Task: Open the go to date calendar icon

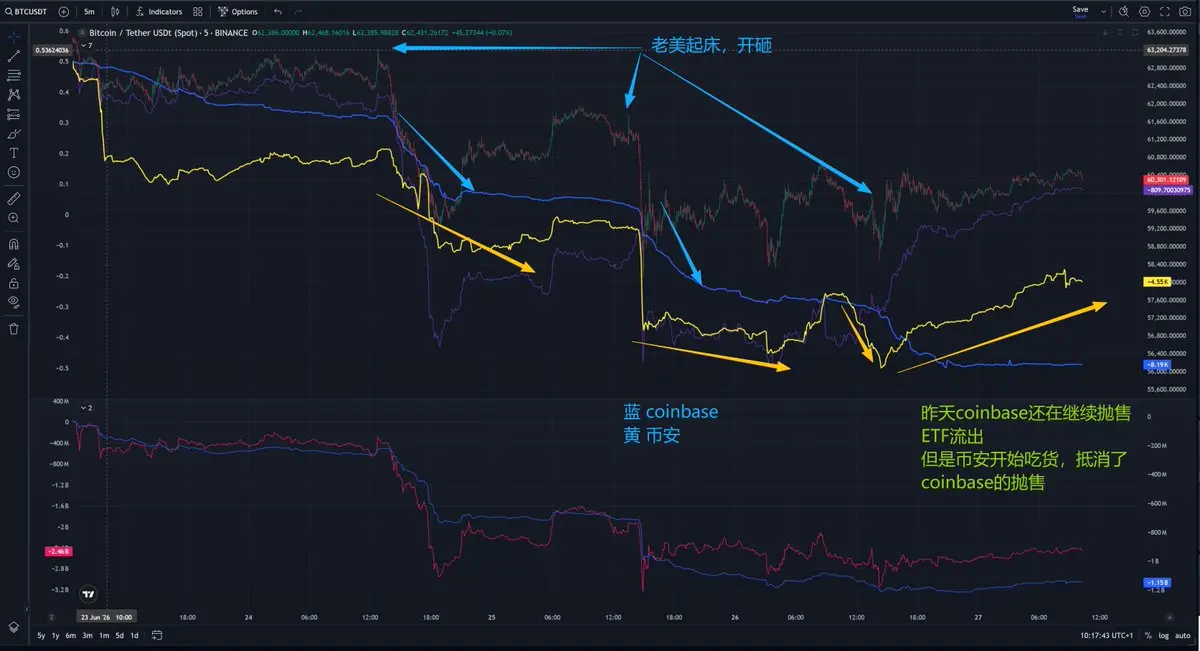Action: point(158,636)
